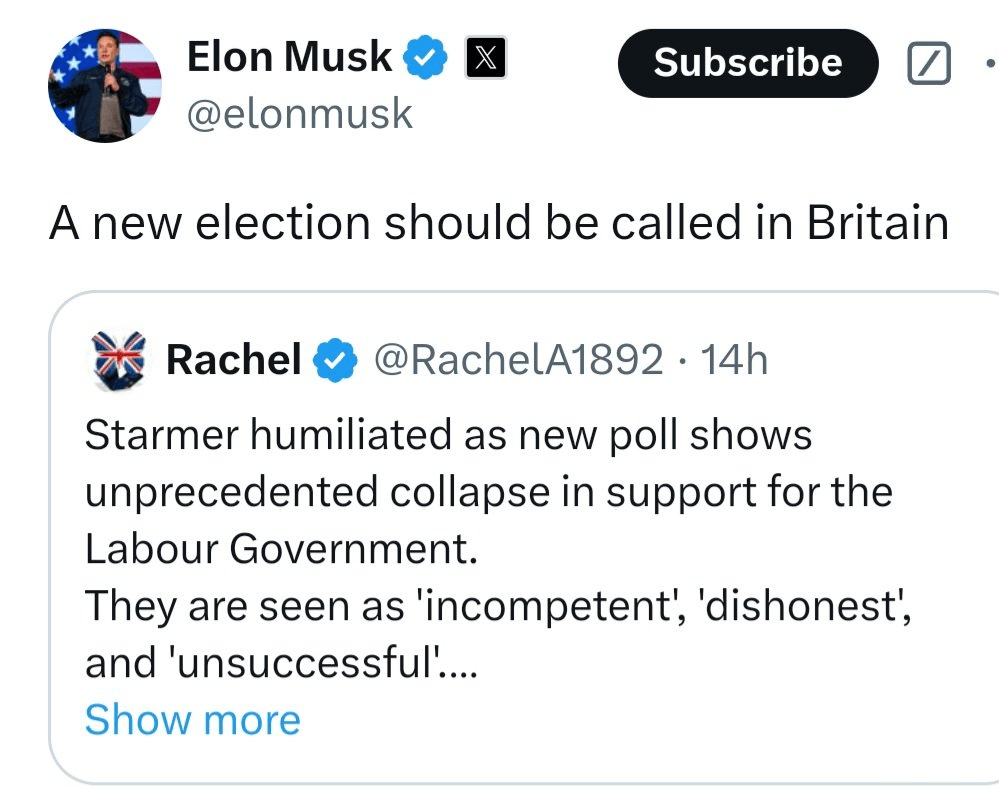999x788 pixels.
Task: Open the more options dots beside Grok icon
Action: [x=989, y=64]
